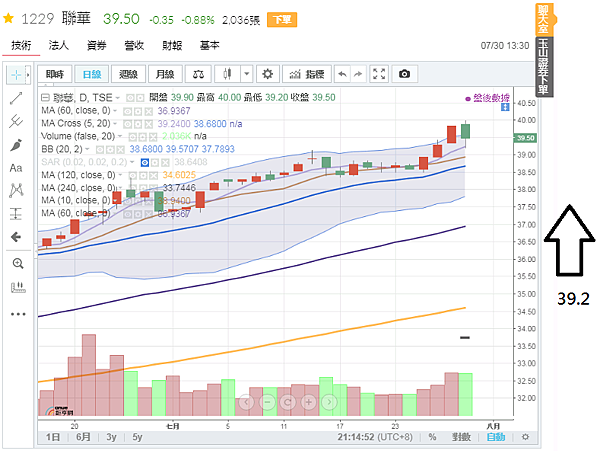Switch to the 法人 tab
600x457 pixels.
[x=59, y=45]
